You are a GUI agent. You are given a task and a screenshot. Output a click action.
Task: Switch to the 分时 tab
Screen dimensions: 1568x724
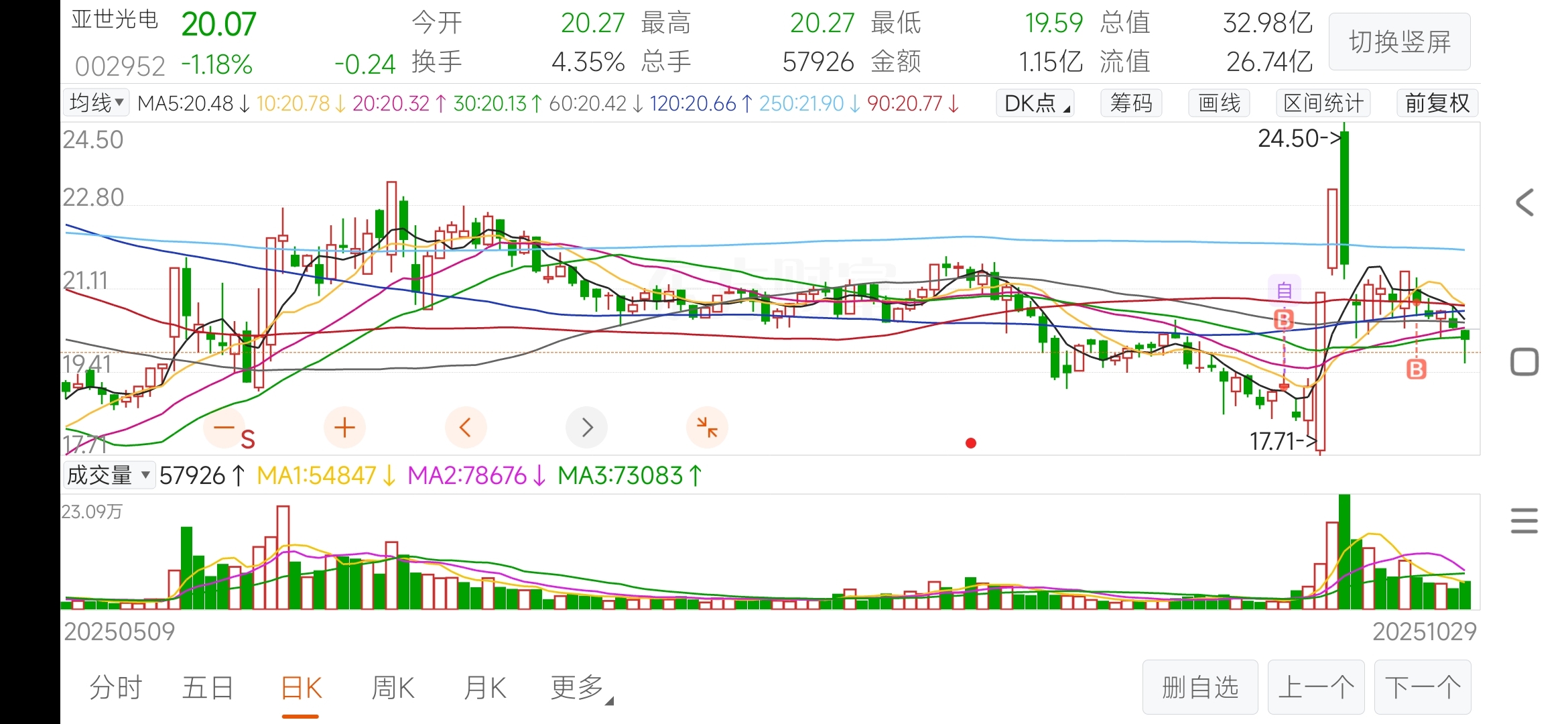pyautogui.click(x=116, y=688)
